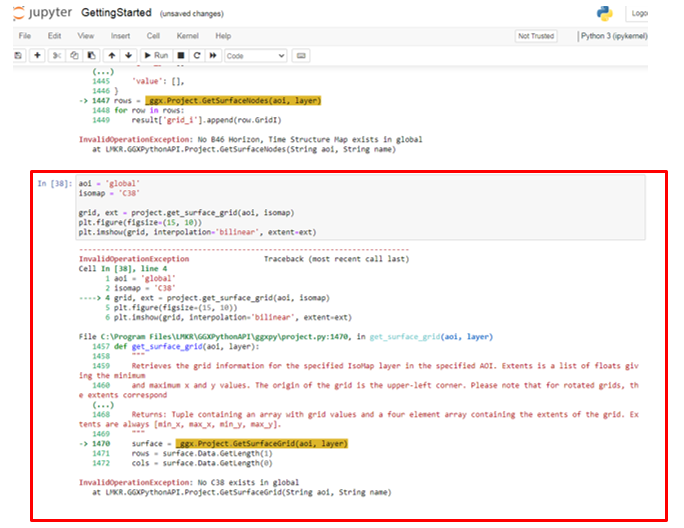This screenshot has width=684, height=528.
Task: Open the Cell menu
Action: (x=153, y=36)
